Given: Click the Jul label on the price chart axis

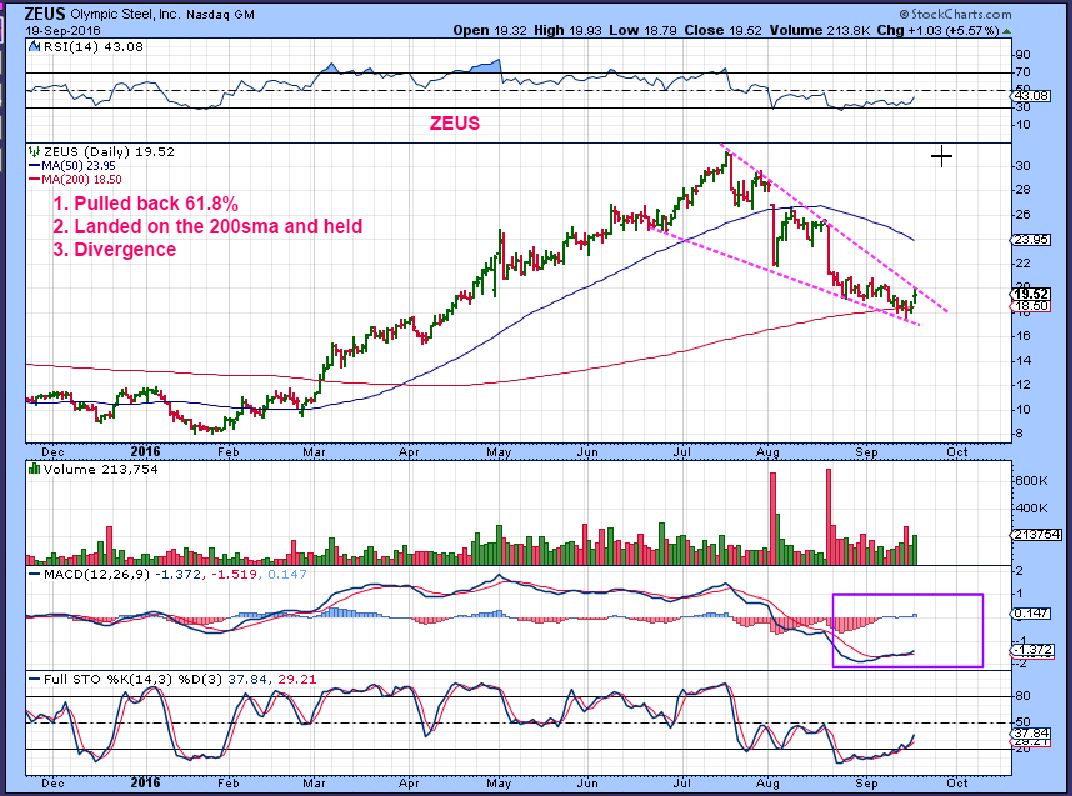Looking at the screenshot, I should click(x=682, y=451).
